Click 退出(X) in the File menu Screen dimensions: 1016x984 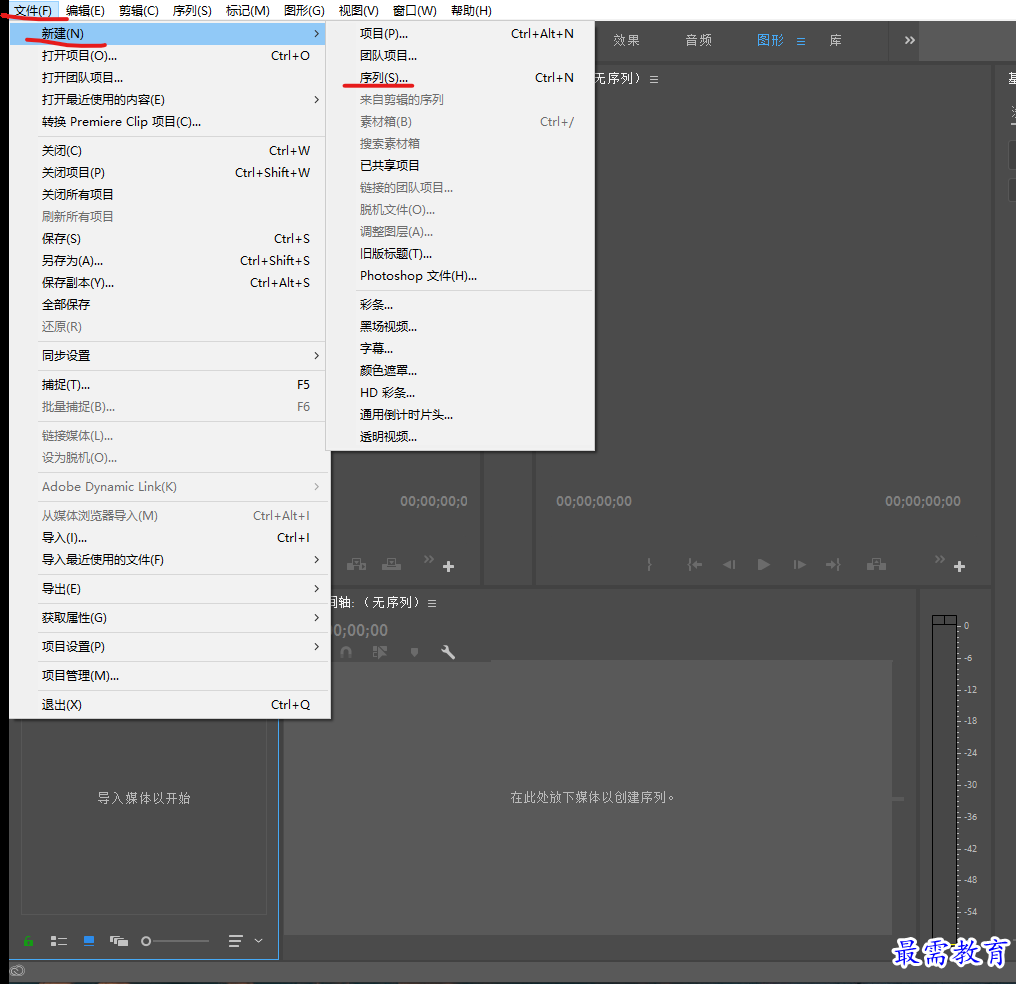click(x=168, y=705)
